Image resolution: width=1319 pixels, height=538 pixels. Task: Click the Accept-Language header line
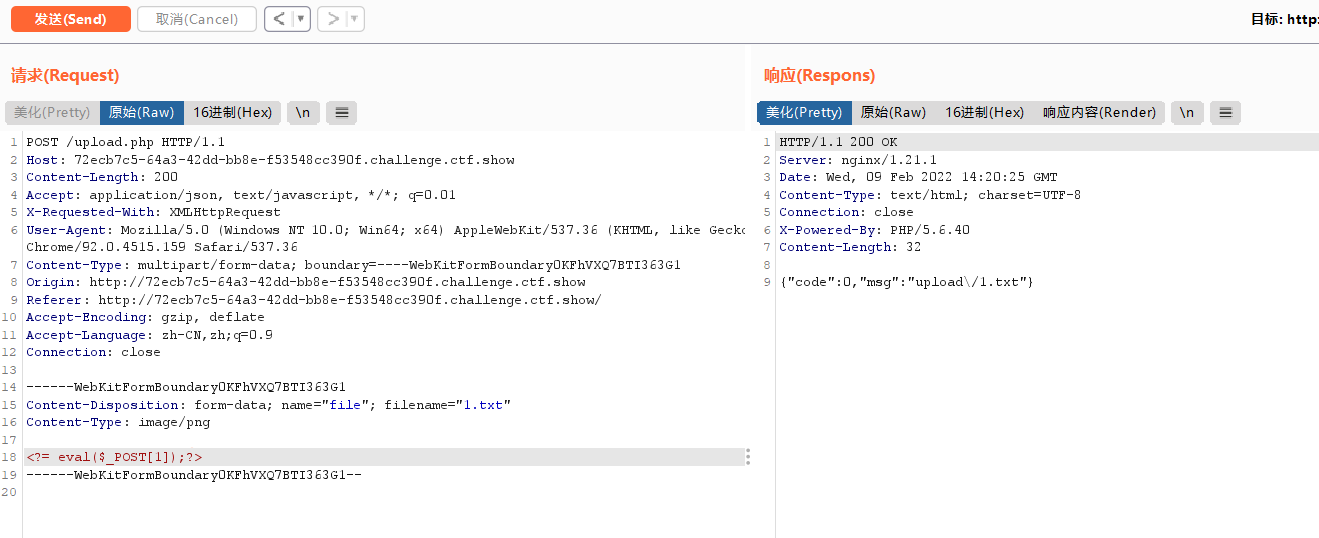(x=149, y=335)
